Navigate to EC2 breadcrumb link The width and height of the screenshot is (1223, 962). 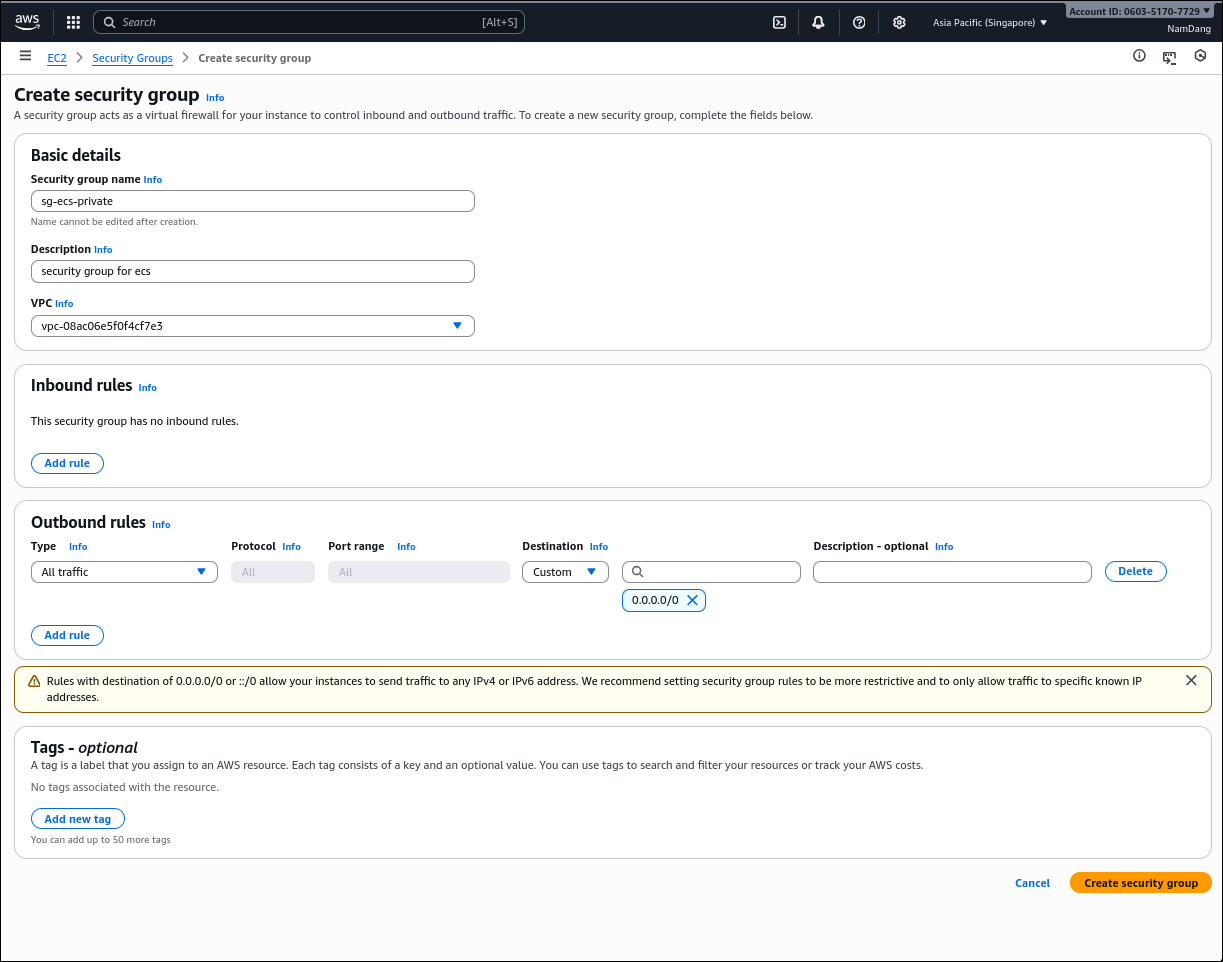57,58
